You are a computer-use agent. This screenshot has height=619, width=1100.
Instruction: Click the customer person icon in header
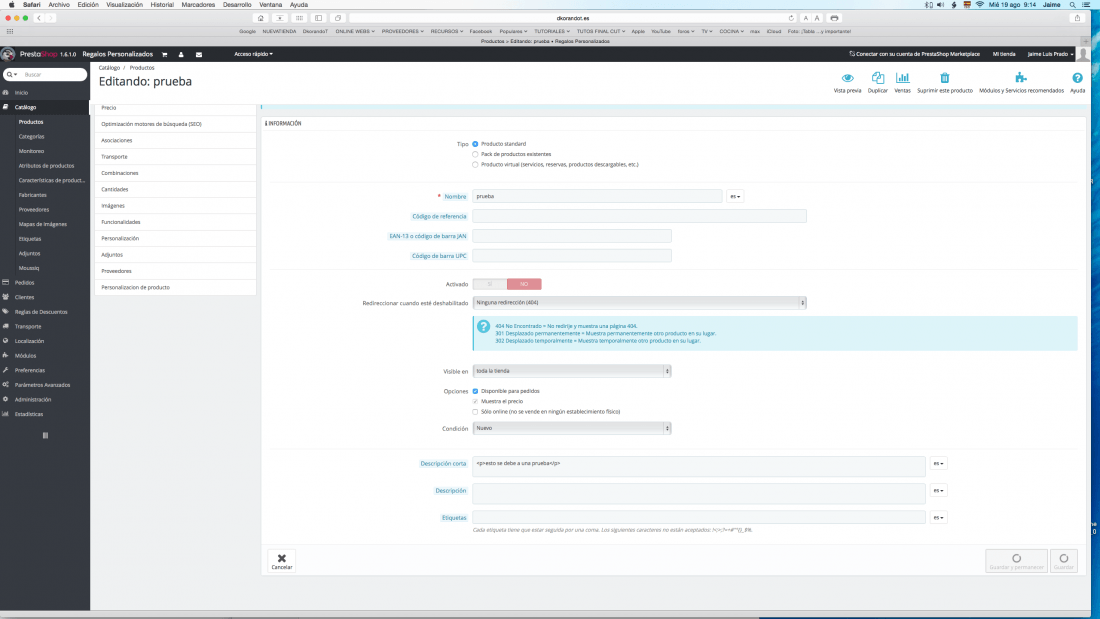(x=181, y=54)
